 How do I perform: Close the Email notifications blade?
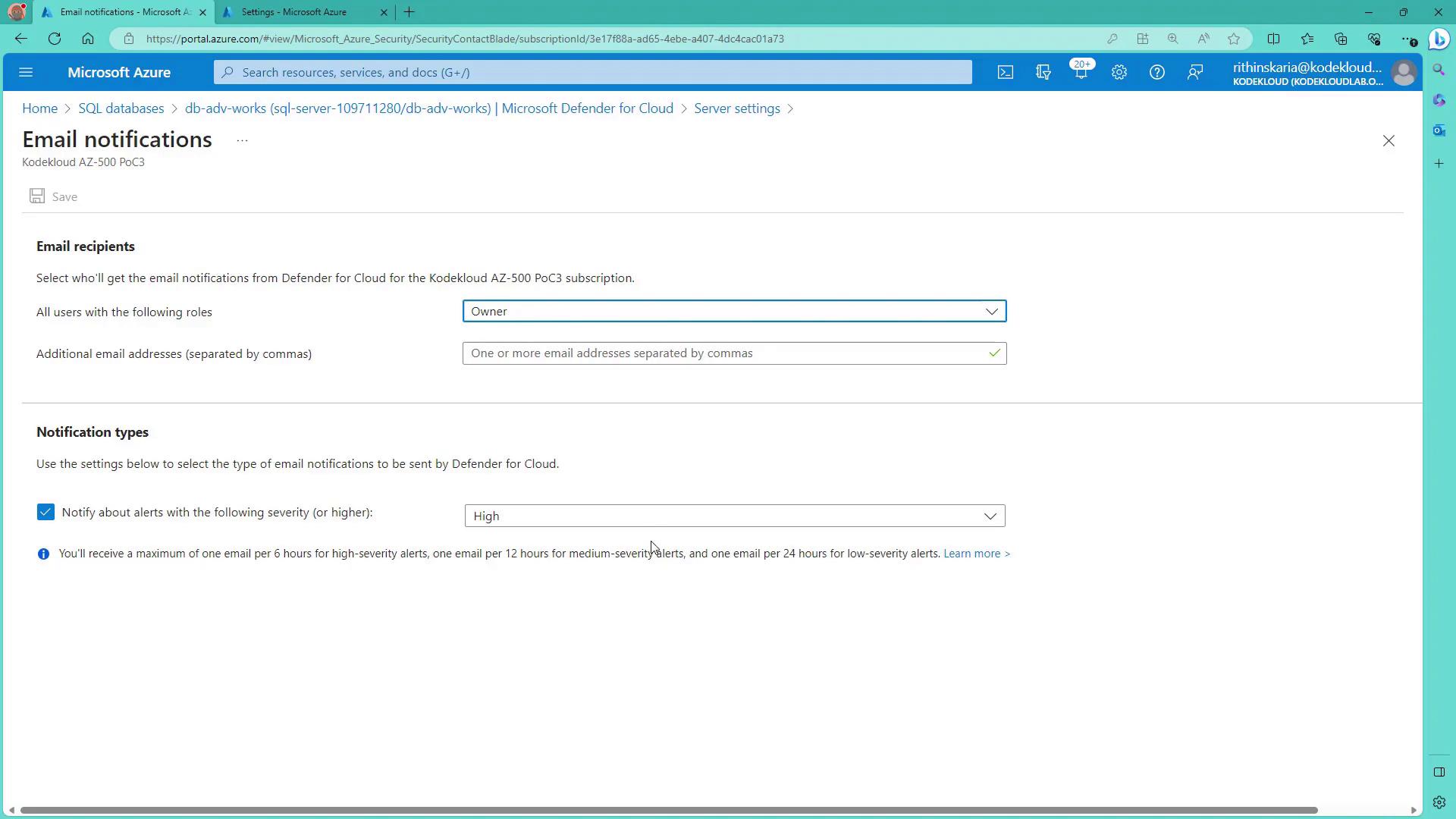(1388, 141)
